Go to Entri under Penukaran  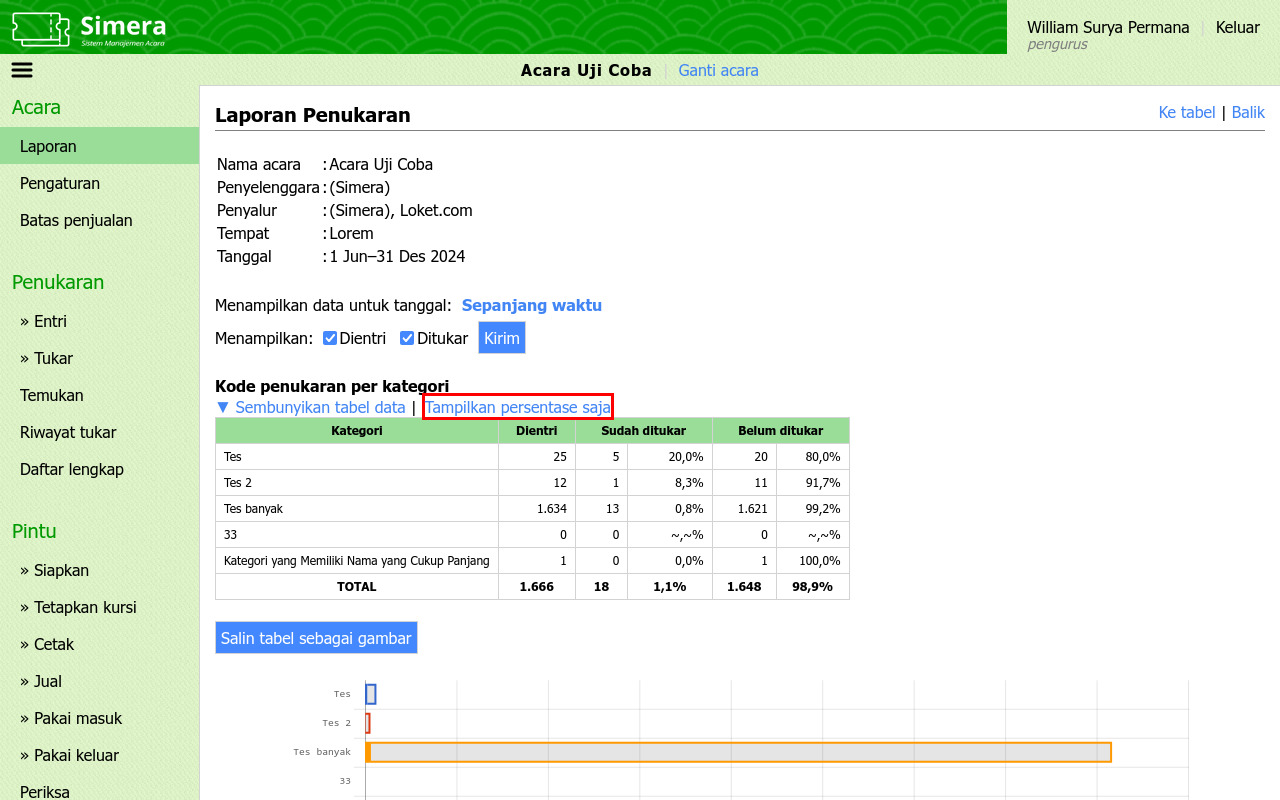pyautogui.click(x=99, y=321)
